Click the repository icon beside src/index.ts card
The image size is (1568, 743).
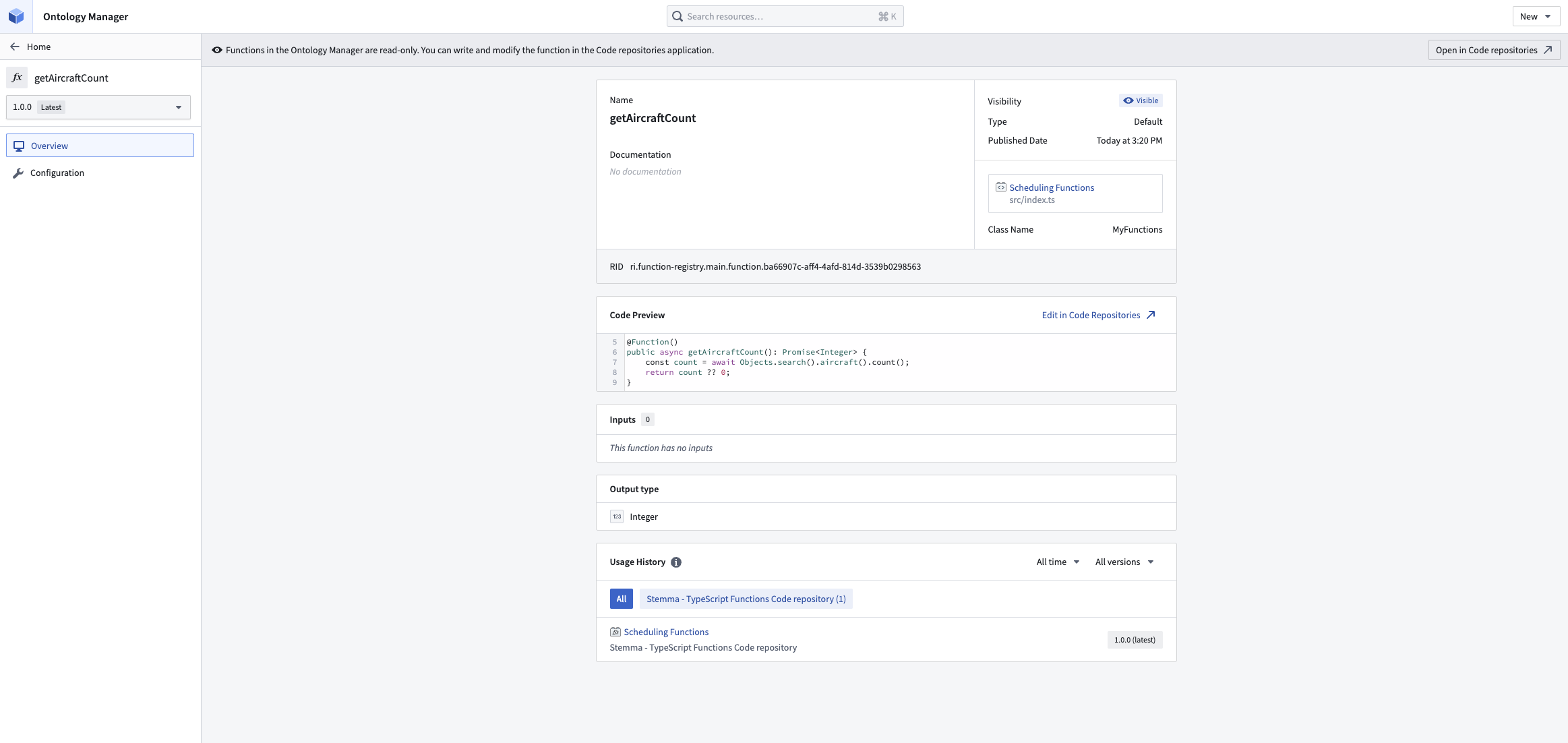(x=1001, y=187)
